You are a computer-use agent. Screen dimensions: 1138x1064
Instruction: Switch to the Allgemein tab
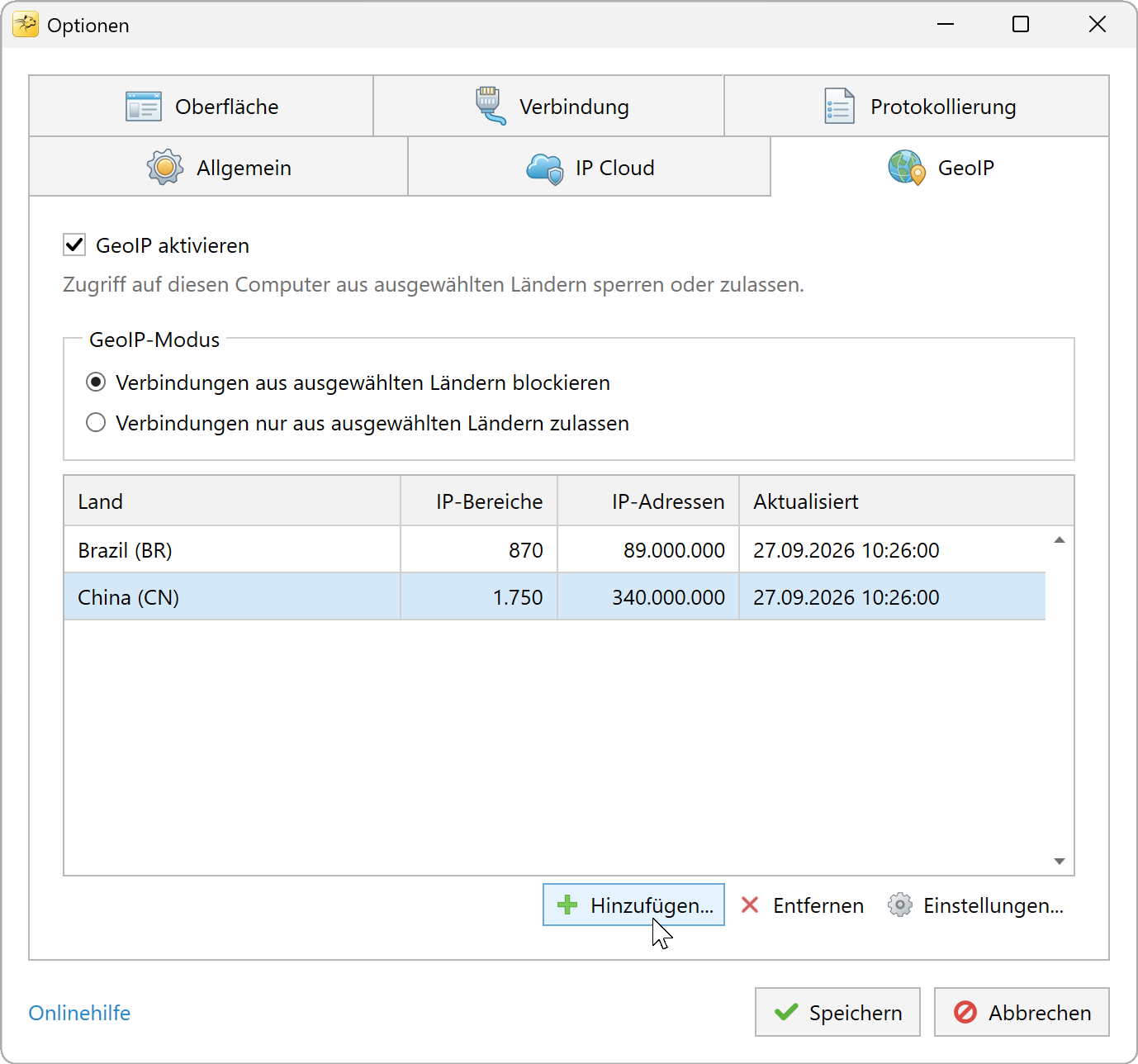point(219,168)
